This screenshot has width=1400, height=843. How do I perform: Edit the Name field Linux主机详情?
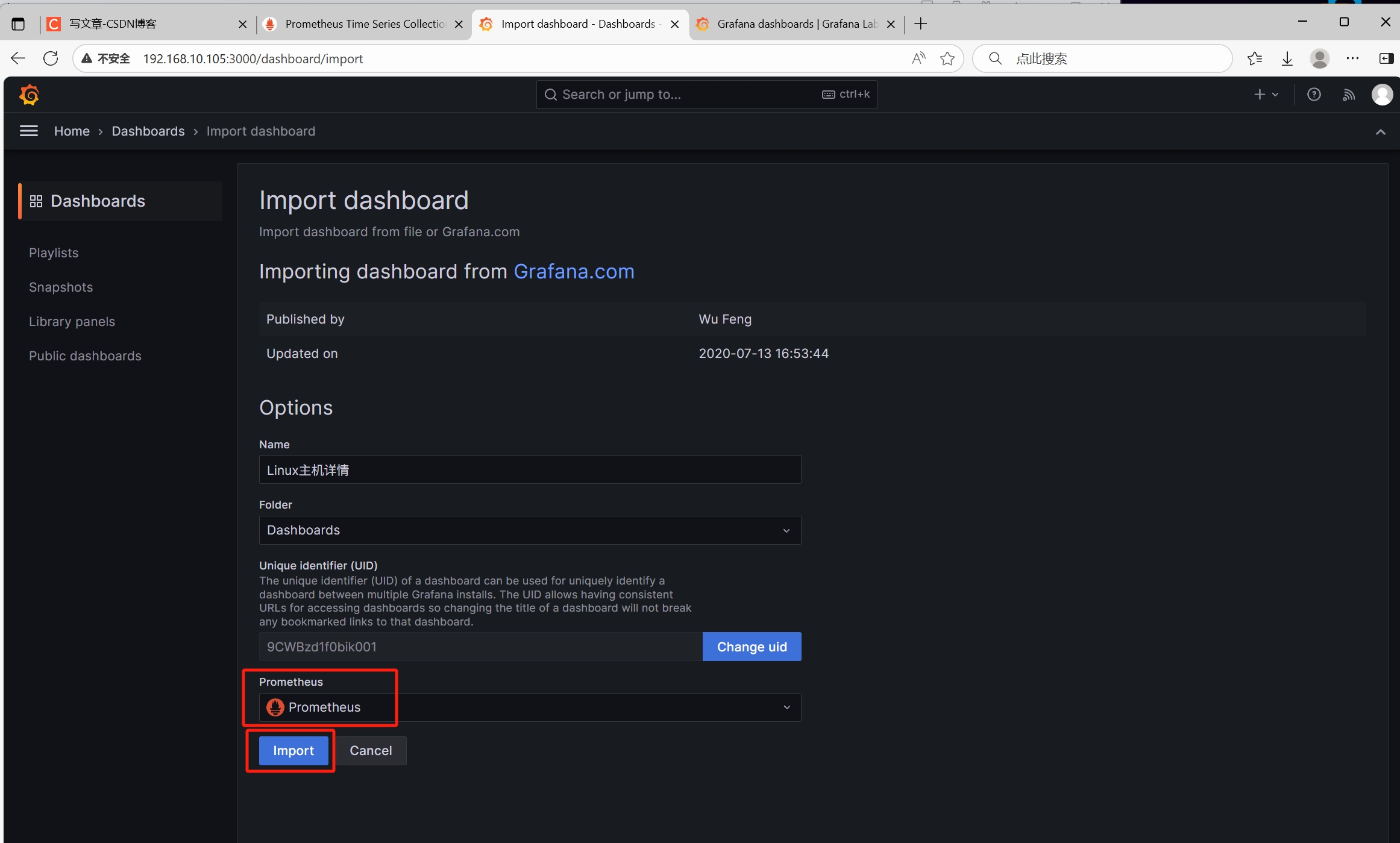tap(530, 470)
